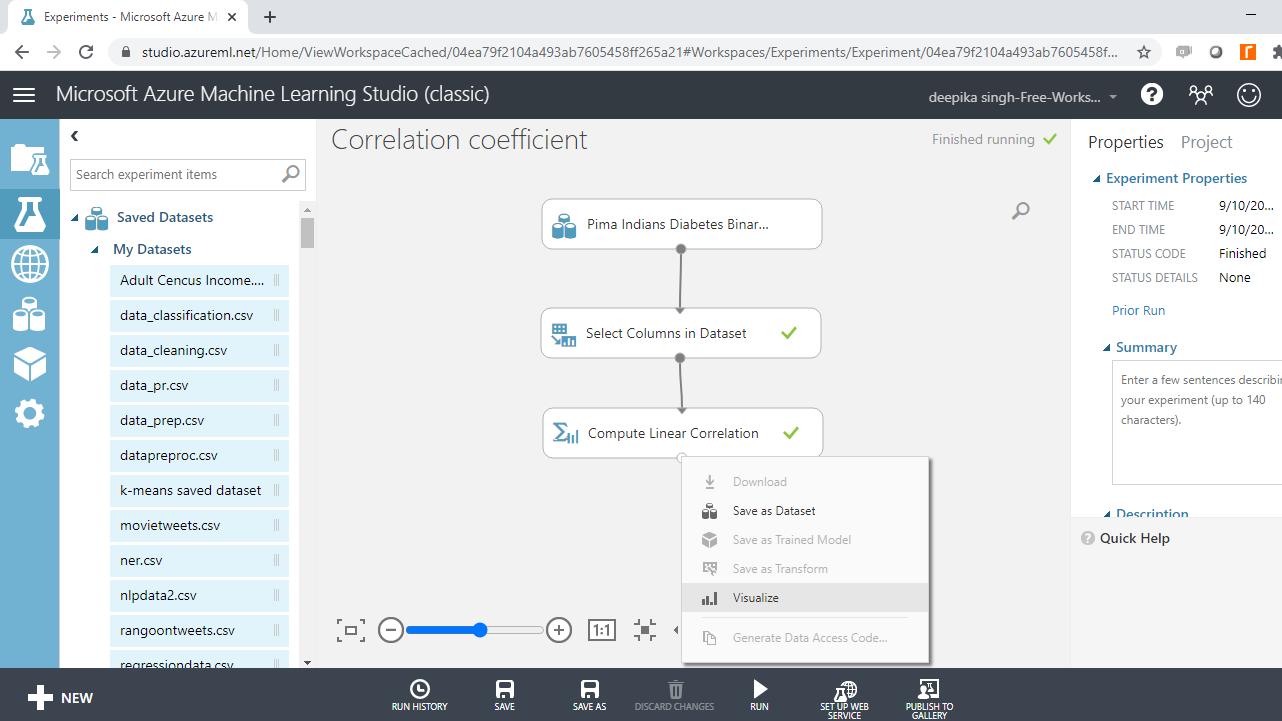
Task: Open the Datasets cylinders sidebar icon
Action: [x=29, y=314]
